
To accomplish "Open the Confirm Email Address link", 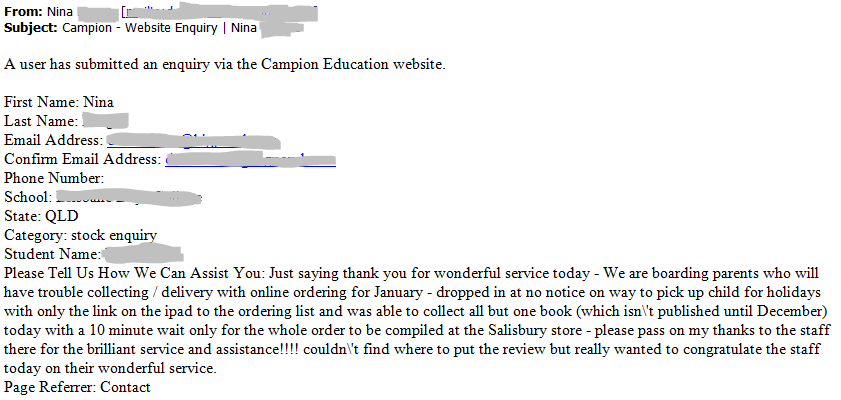I will [x=250, y=160].
